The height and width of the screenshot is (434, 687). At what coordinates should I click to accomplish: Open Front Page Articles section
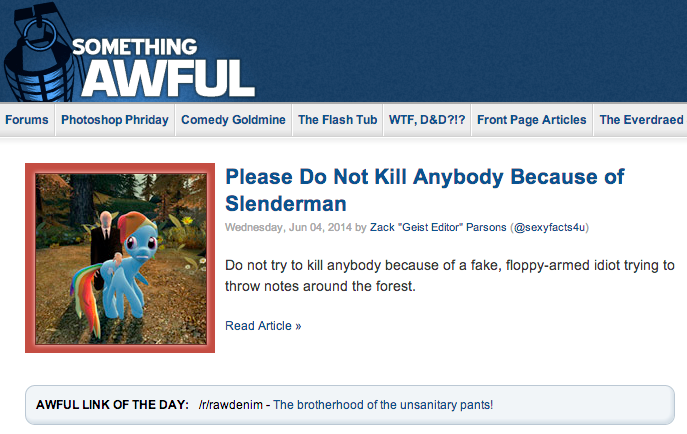point(531,120)
